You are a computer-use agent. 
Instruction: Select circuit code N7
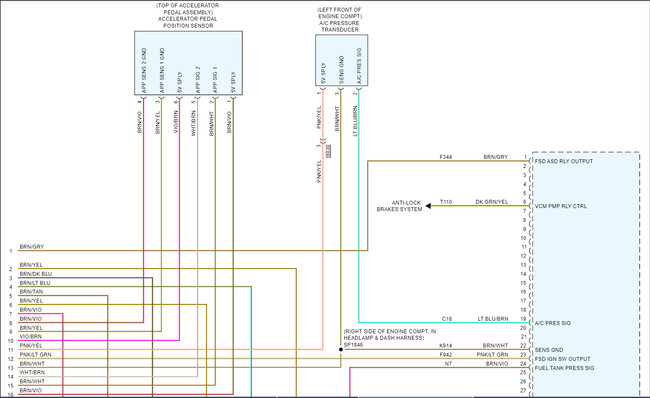coord(448,364)
